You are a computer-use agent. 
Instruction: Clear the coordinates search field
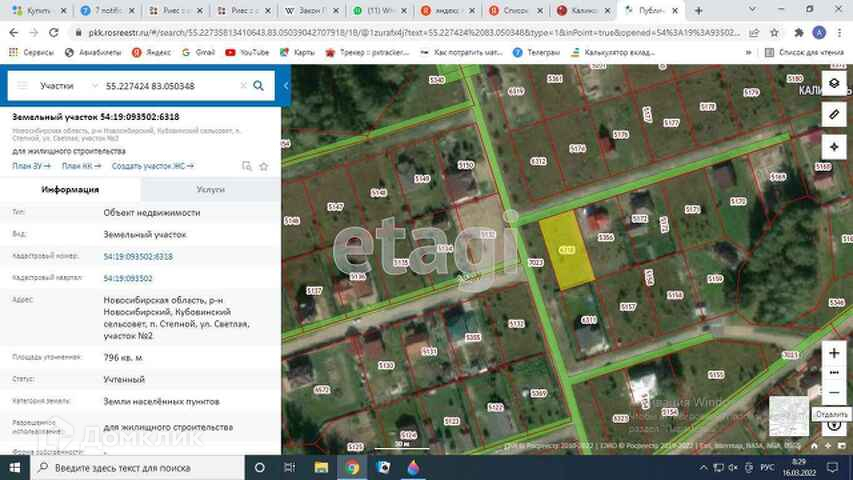(x=243, y=86)
